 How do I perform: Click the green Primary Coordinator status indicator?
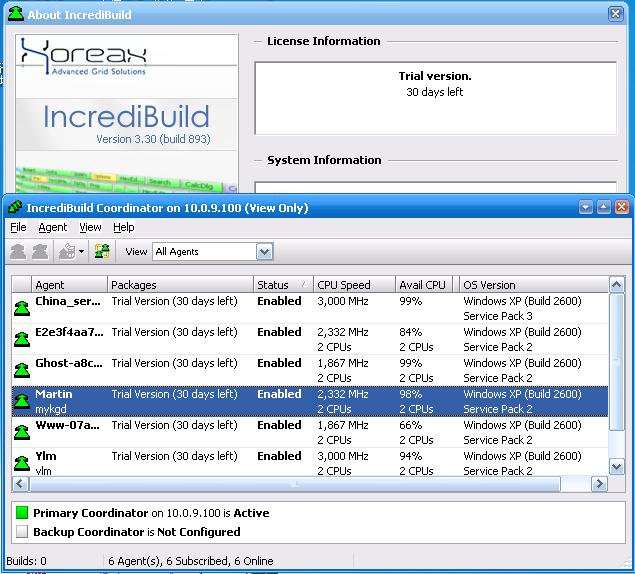pos(22,513)
